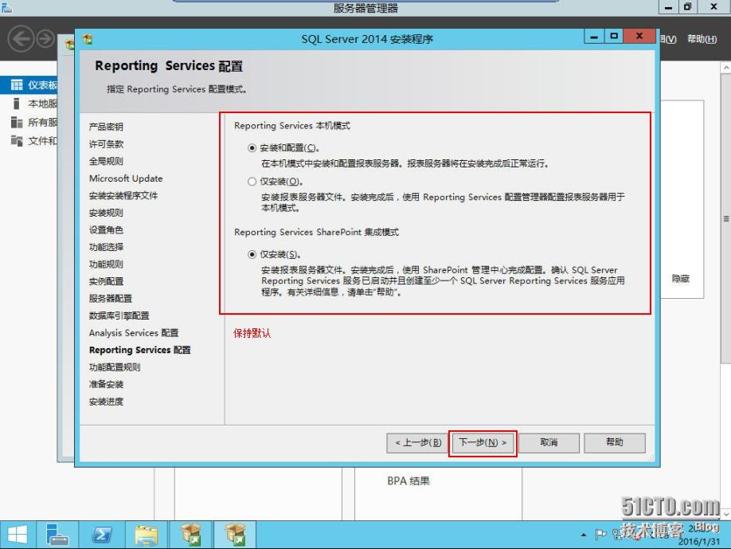Maximize the SQL Server 2014 setup window
731x549 pixels.
tap(614, 36)
